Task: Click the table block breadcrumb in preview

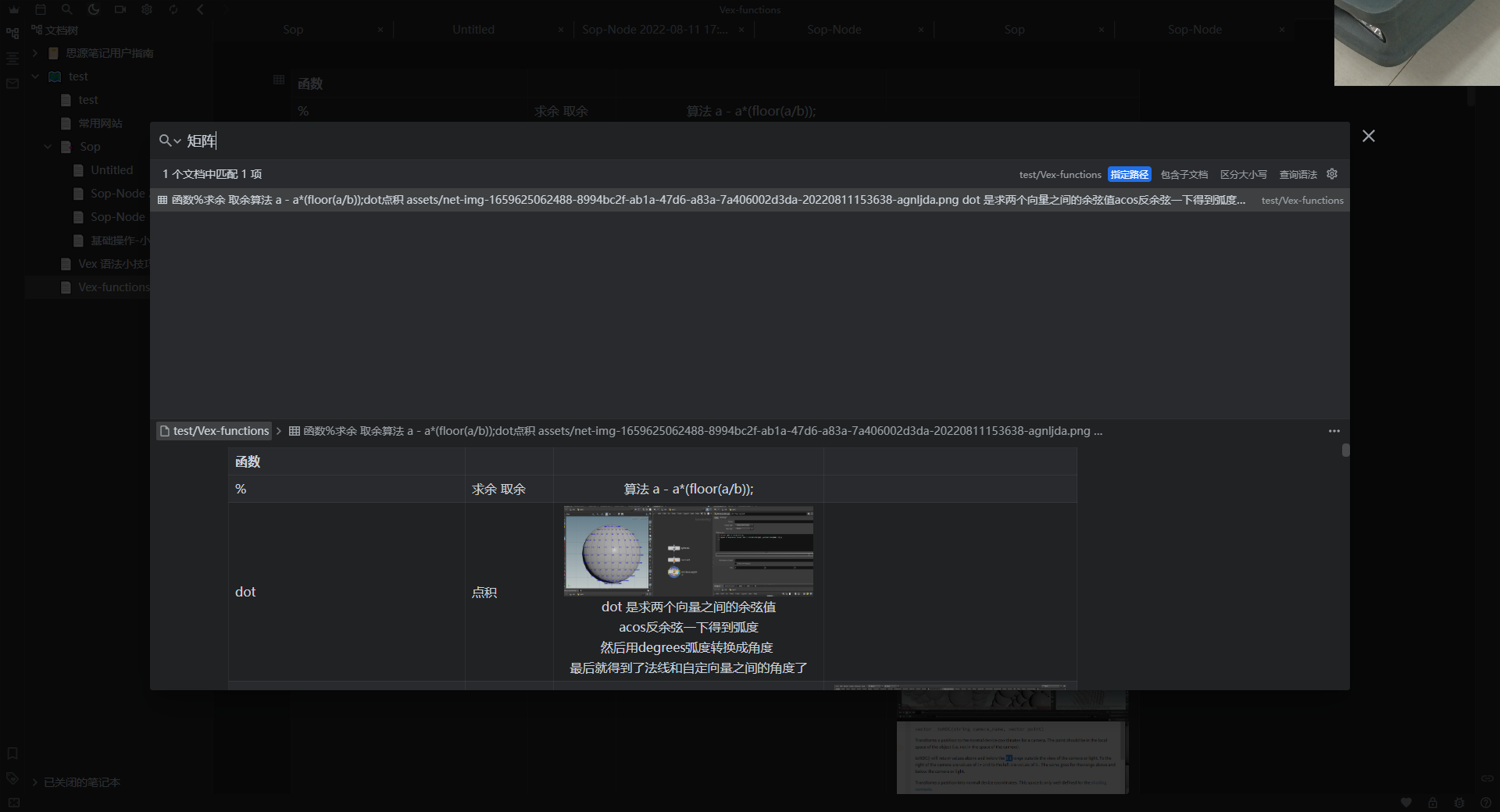Action: (695, 431)
